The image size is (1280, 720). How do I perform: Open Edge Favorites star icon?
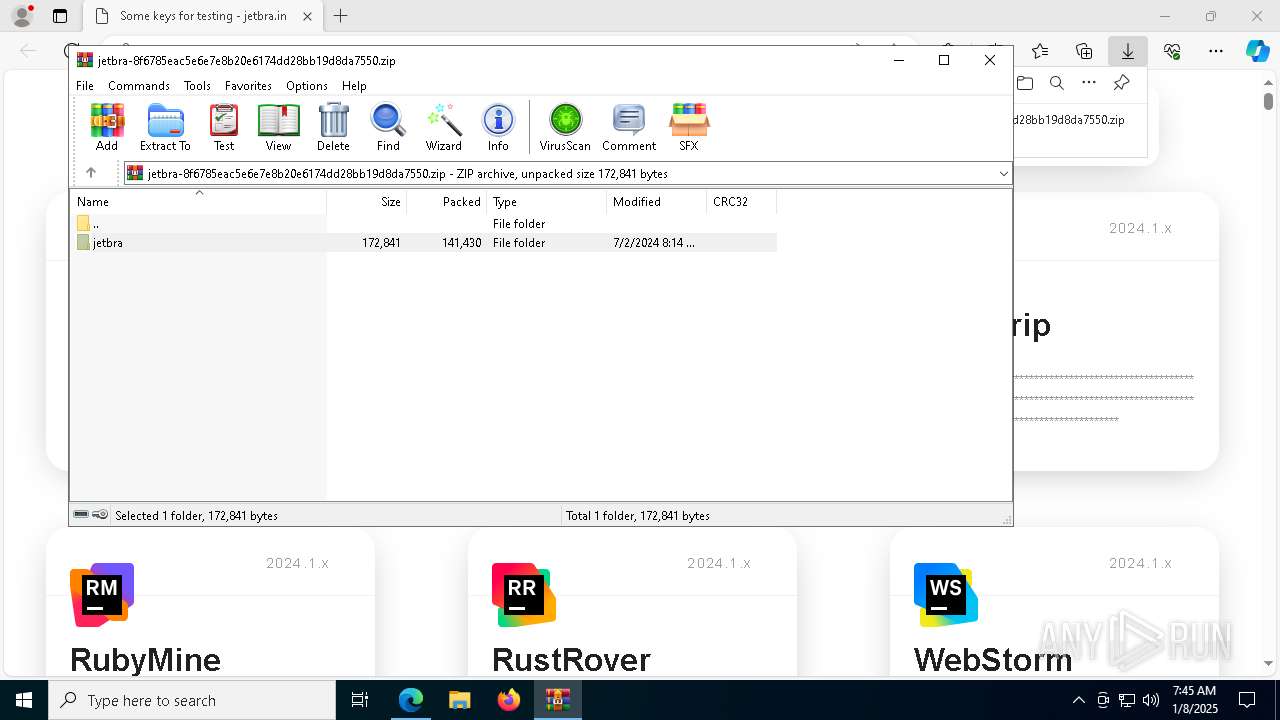pos(1040,51)
